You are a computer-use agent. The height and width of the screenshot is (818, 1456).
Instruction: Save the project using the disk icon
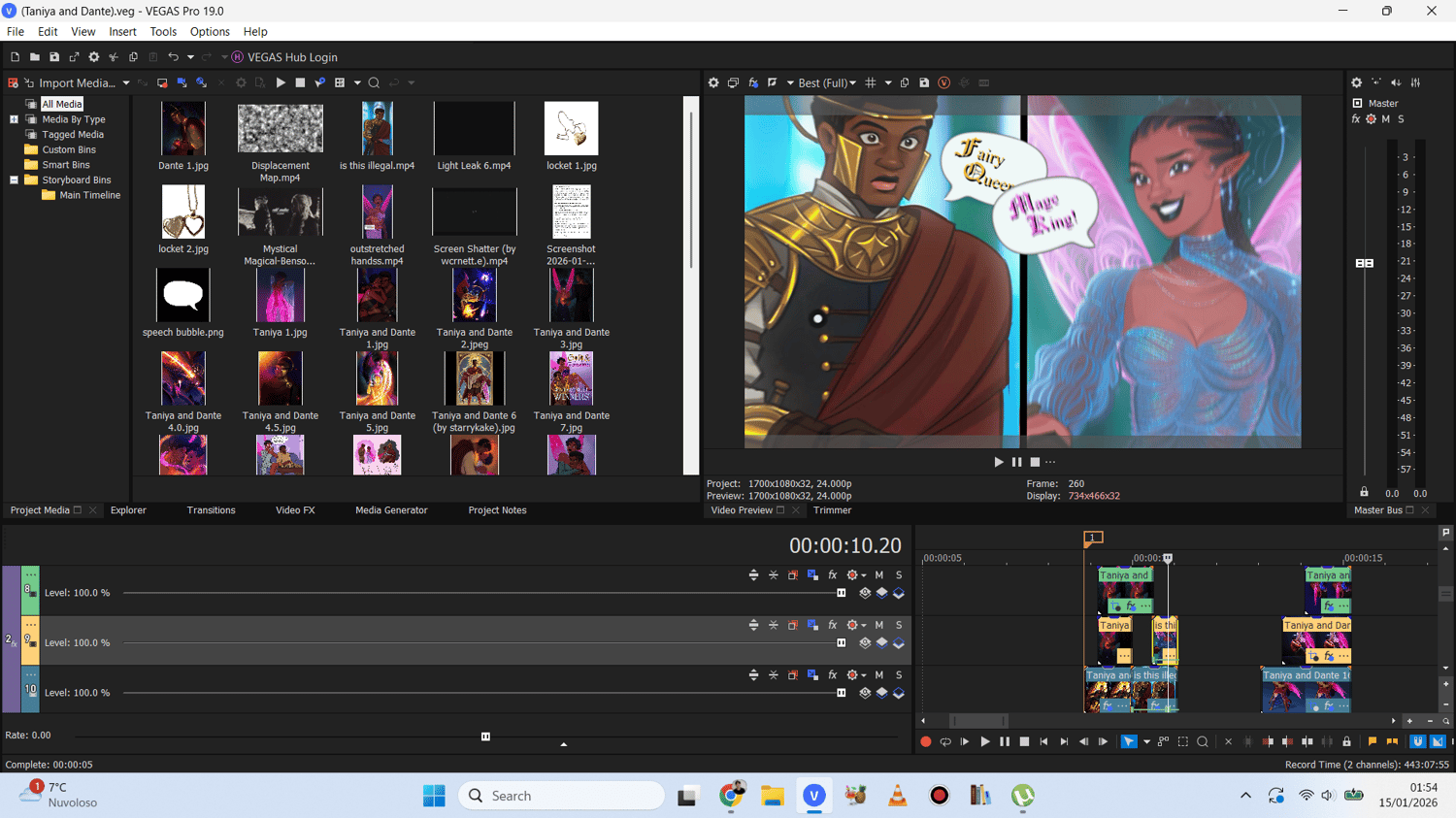click(54, 57)
